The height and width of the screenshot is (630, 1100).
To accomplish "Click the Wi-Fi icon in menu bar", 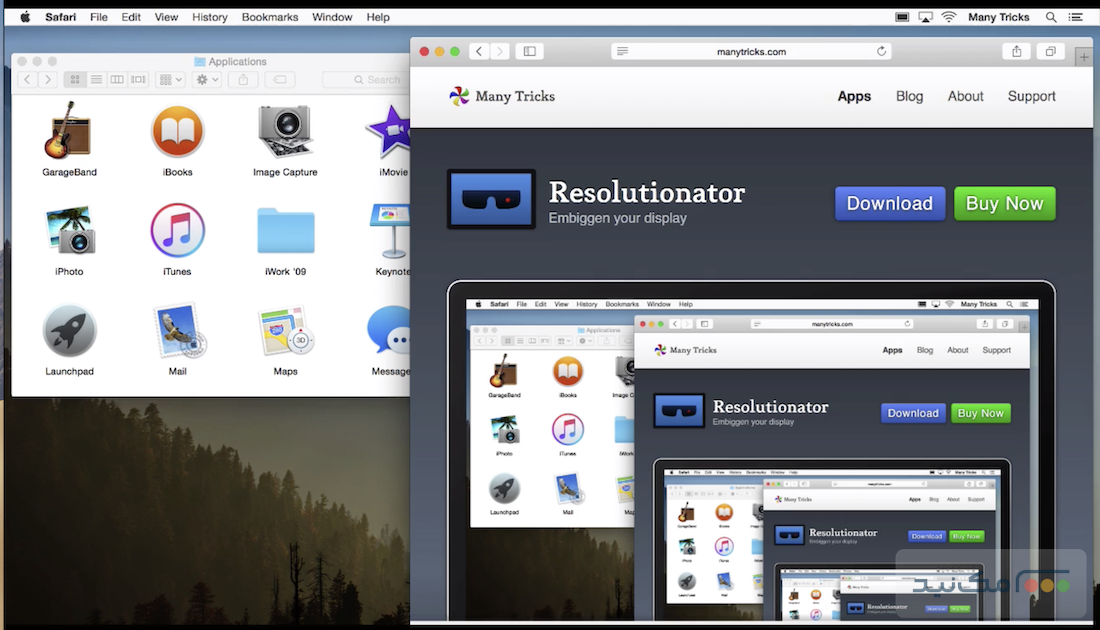I will (948, 16).
